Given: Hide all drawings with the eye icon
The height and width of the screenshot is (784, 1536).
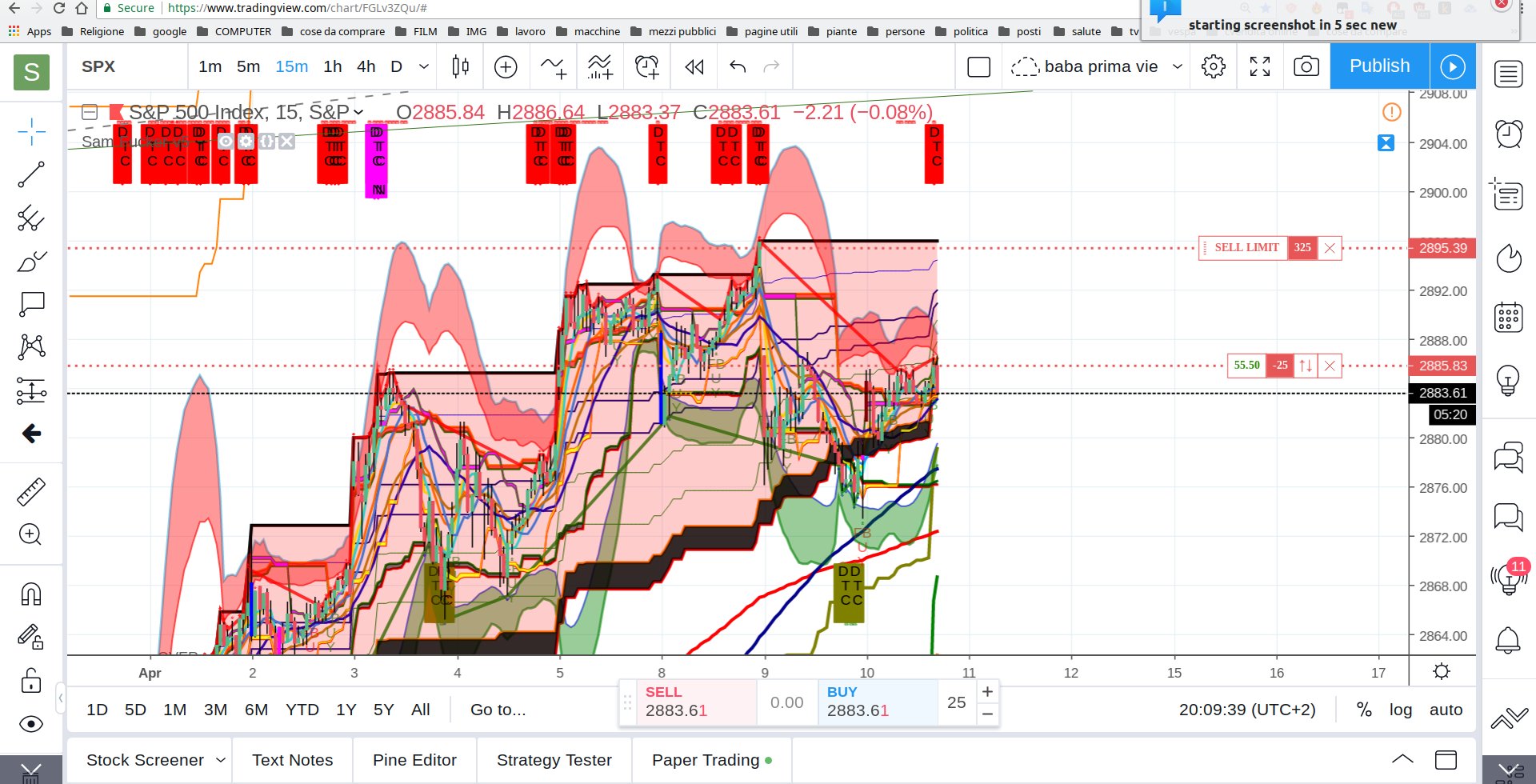Looking at the screenshot, I should pos(31,724).
